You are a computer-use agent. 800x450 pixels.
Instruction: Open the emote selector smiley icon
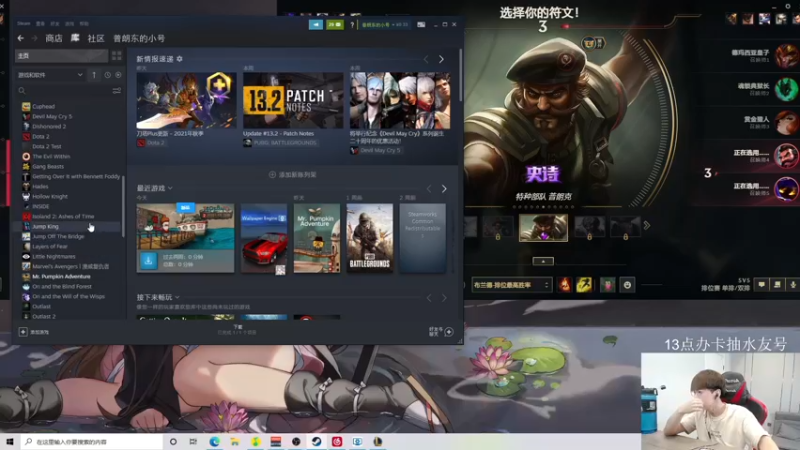(628, 285)
